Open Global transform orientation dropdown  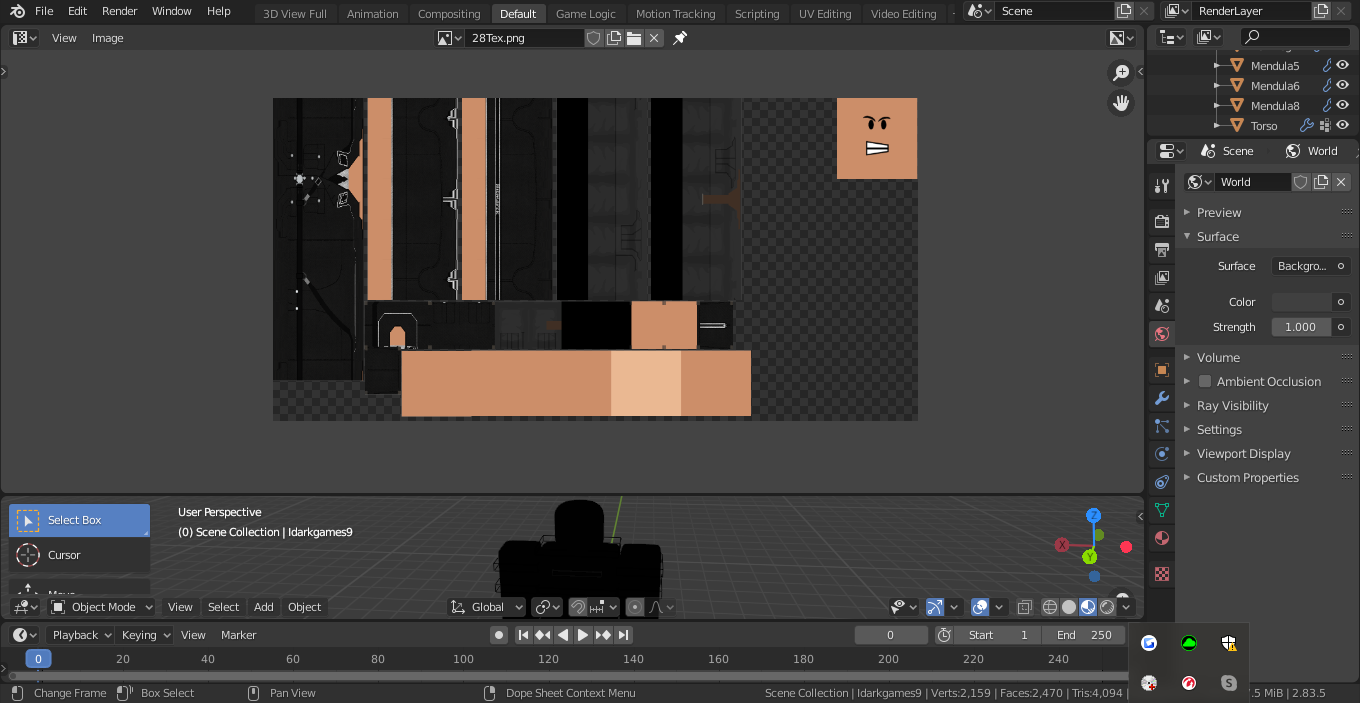(x=487, y=607)
